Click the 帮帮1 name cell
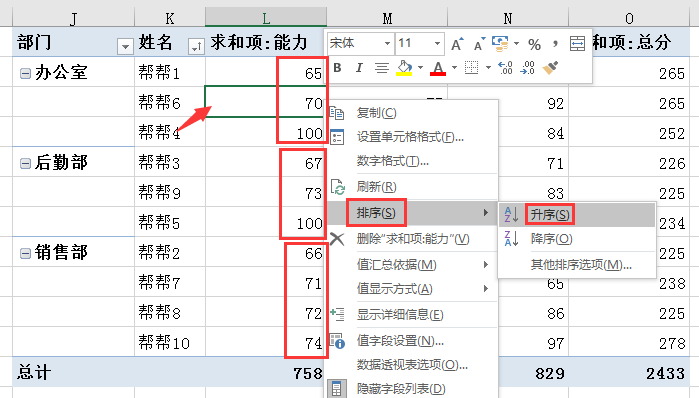This screenshot has height=398, width=699. [x=169, y=72]
